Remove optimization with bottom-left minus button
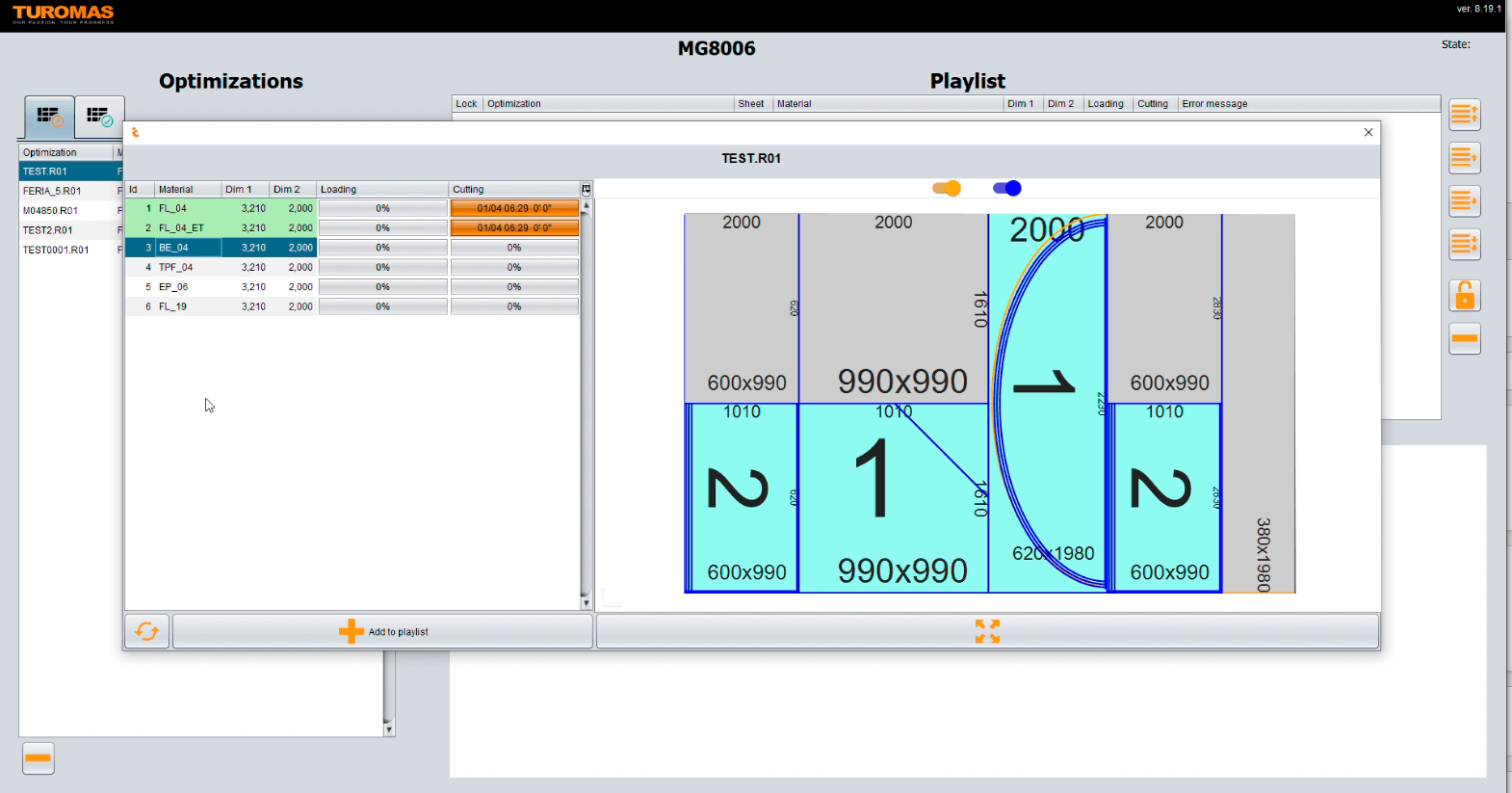 click(x=39, y=758)
